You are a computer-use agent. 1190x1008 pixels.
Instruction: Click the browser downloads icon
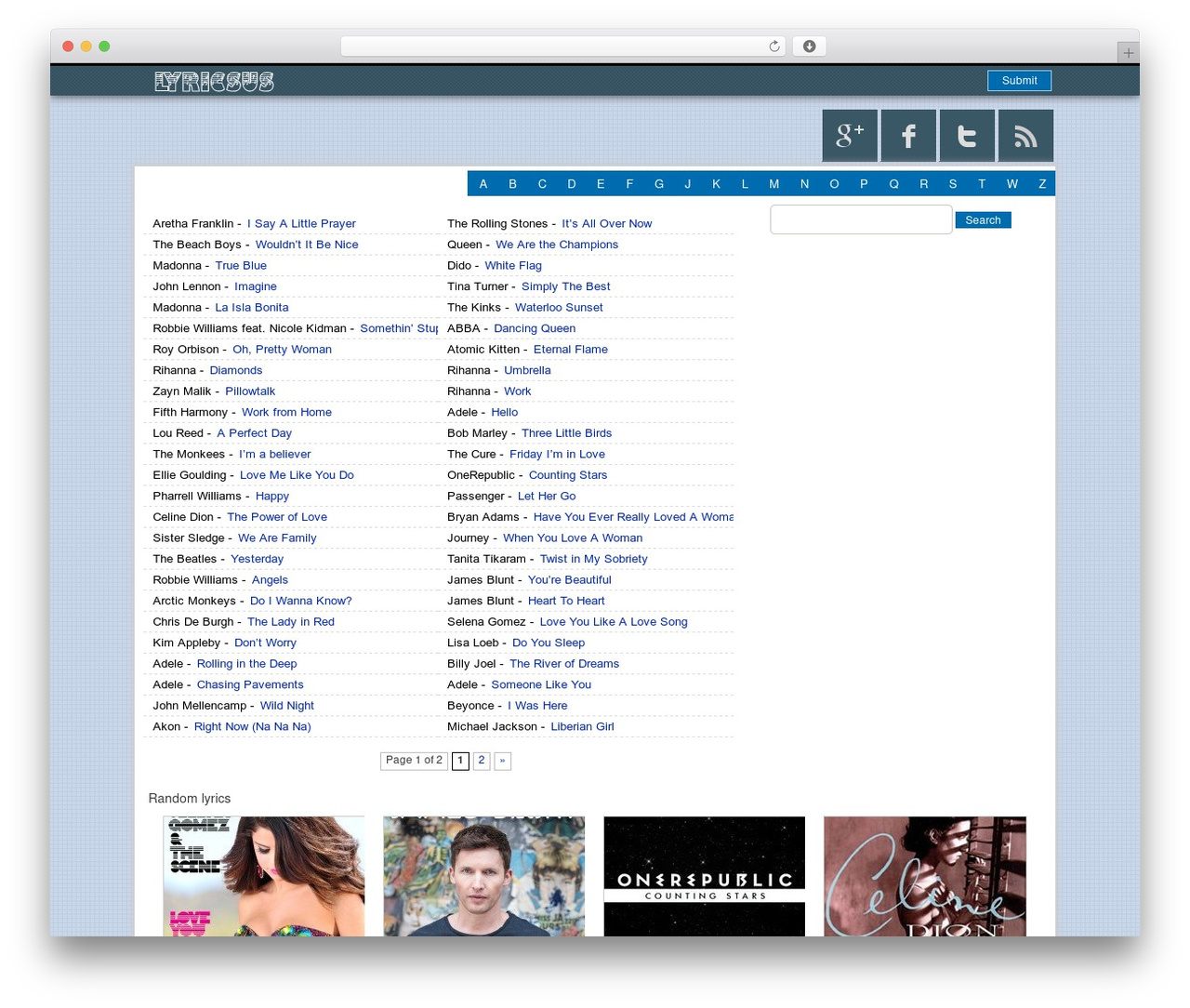[x=810, y=46]
